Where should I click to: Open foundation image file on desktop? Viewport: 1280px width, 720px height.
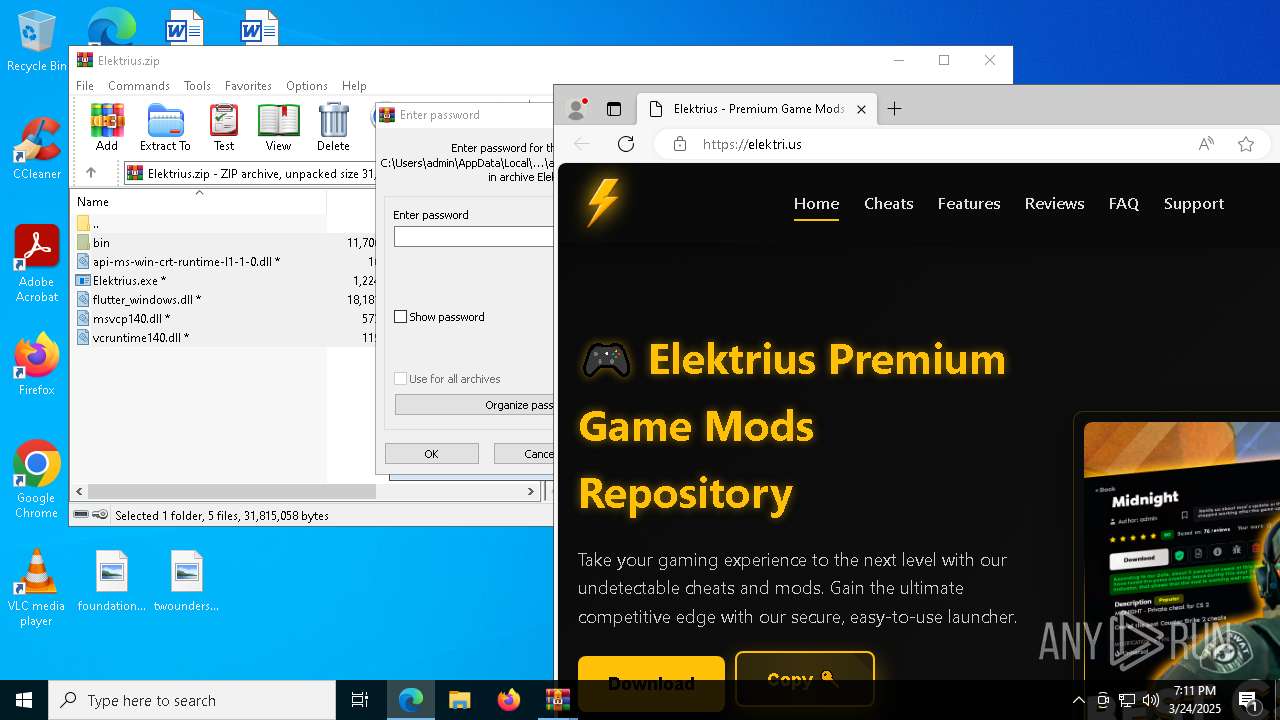(x=112, y=581)
